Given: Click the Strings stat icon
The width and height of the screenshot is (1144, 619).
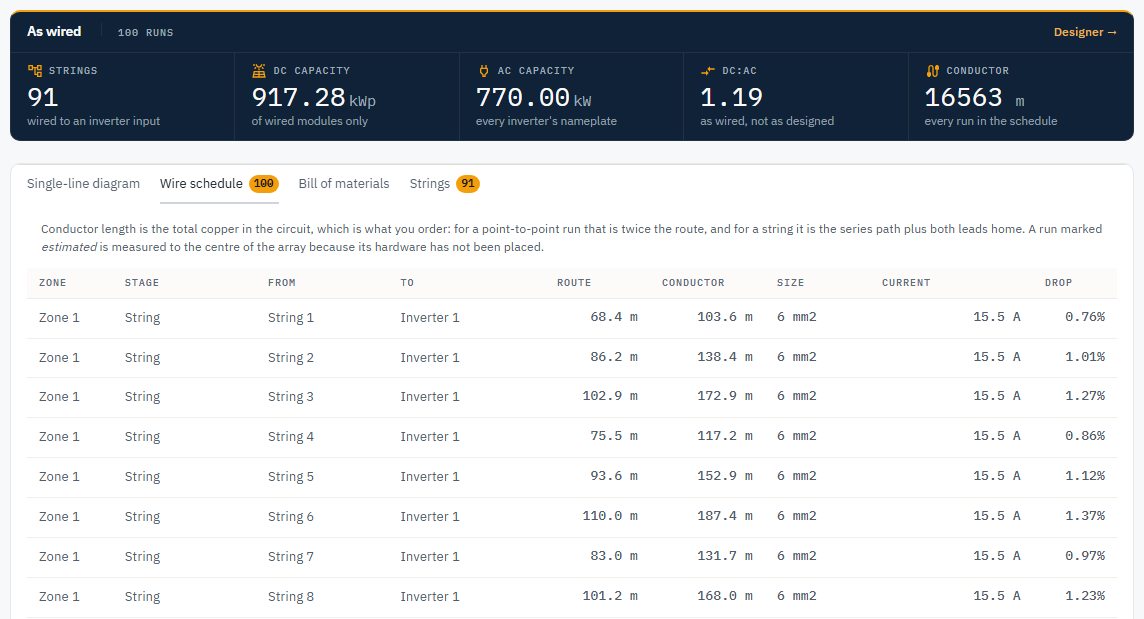Looking at the screenshot, I should 34,71.
